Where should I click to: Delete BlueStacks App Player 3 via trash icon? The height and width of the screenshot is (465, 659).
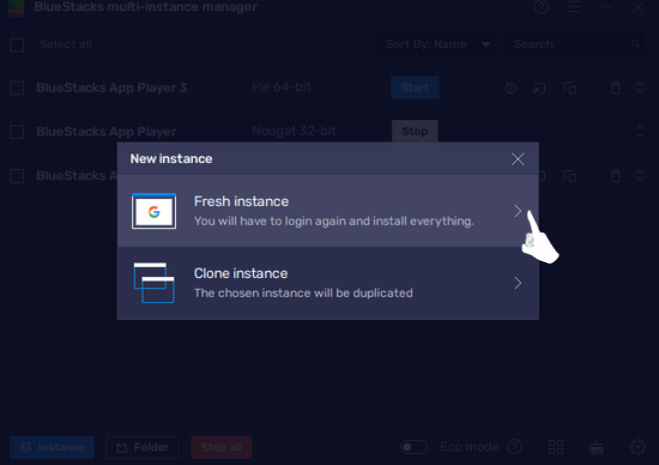616,88
